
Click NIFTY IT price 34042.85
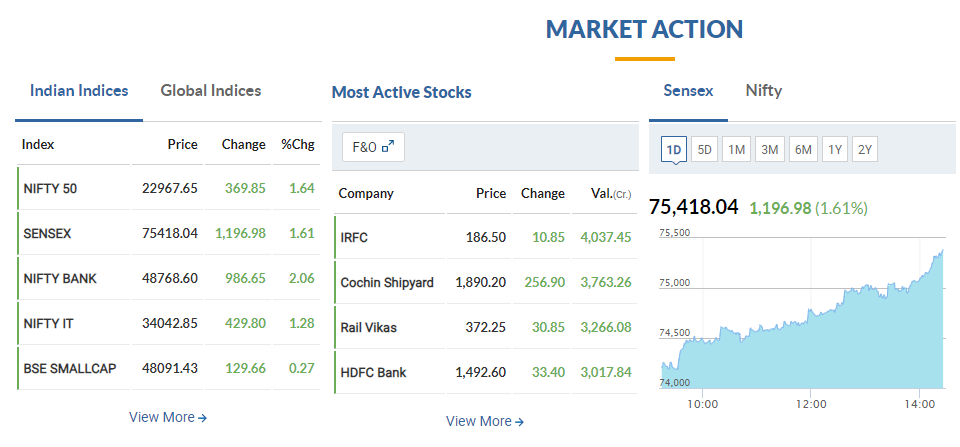pos(170,323)
